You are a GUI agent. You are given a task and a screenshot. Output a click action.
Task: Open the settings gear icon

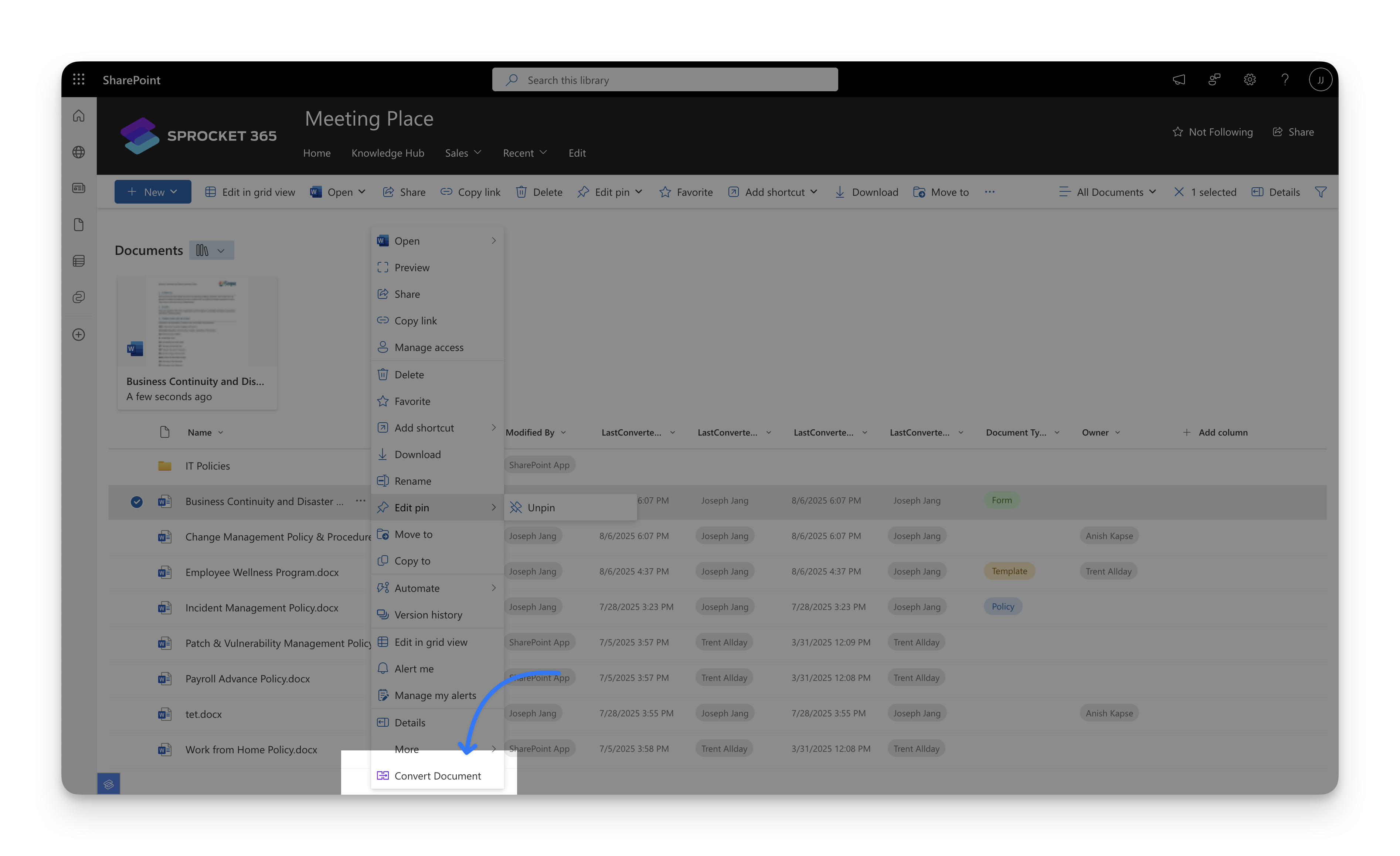pyautogui.click(x=1250, y=80)
